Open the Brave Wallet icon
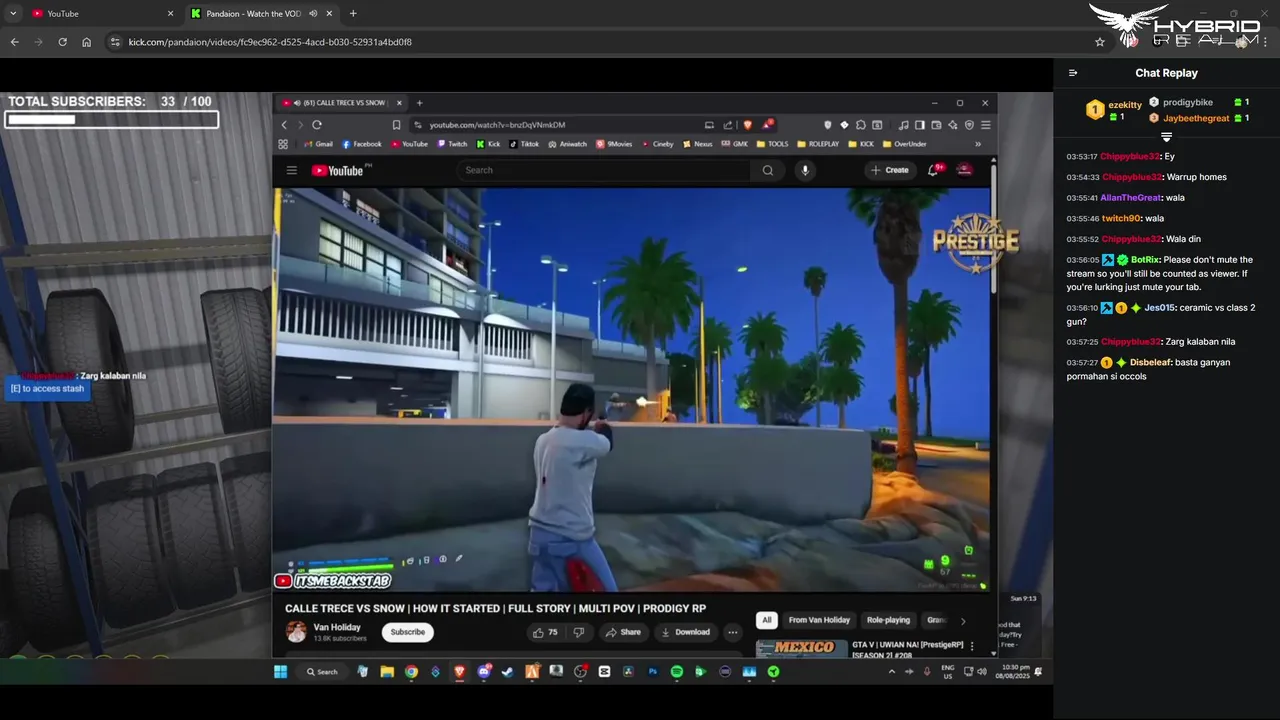The width and height of the screenshot is (1280, 720). [x=936, y=125]
